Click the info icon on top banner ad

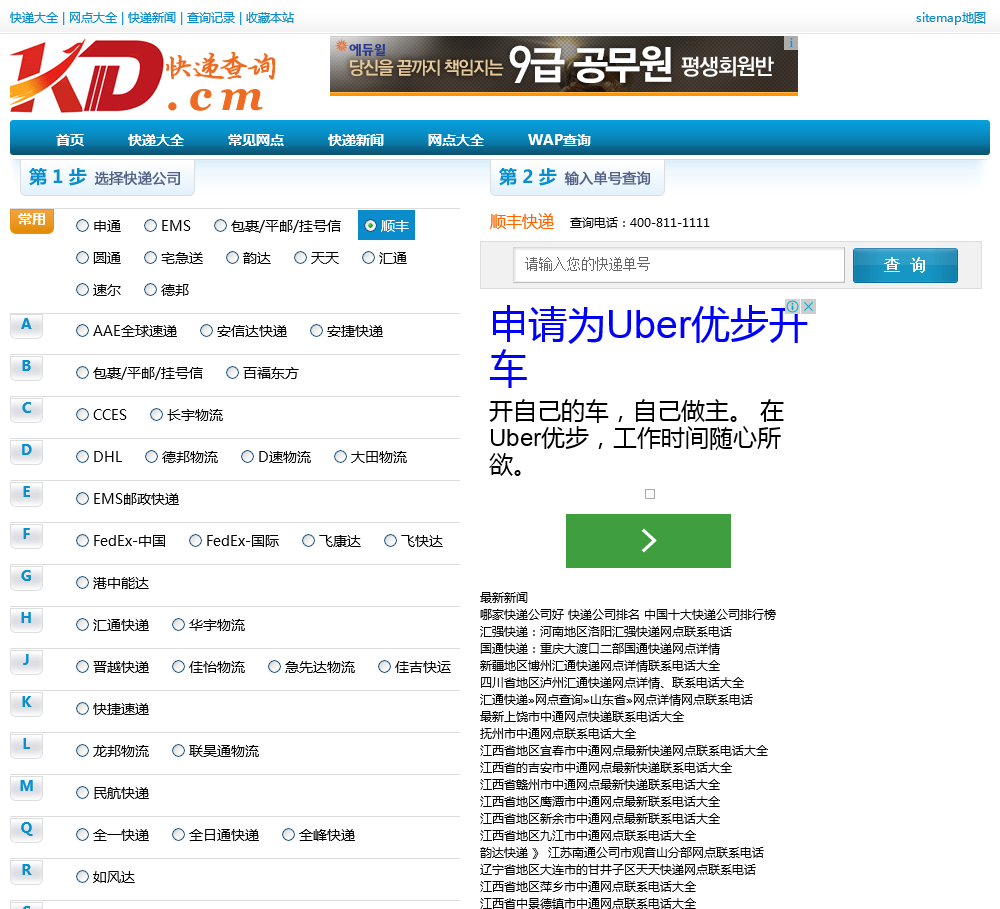coord(791,43)
